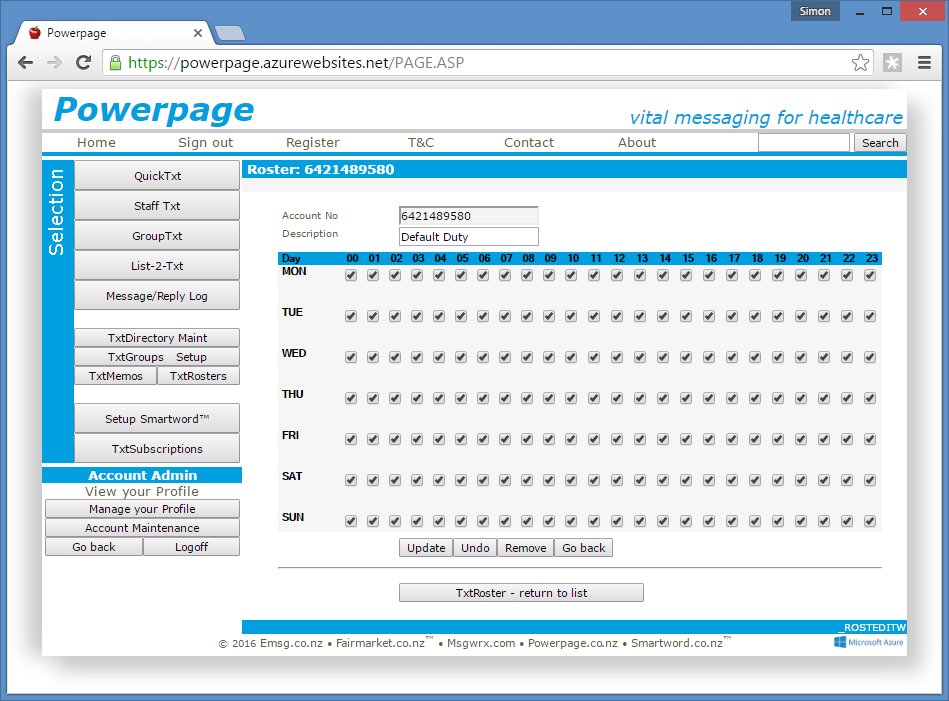Open TxtSubscriptions
The height and width of the screenshot is (701, 949).
click(x=157, y=449)
